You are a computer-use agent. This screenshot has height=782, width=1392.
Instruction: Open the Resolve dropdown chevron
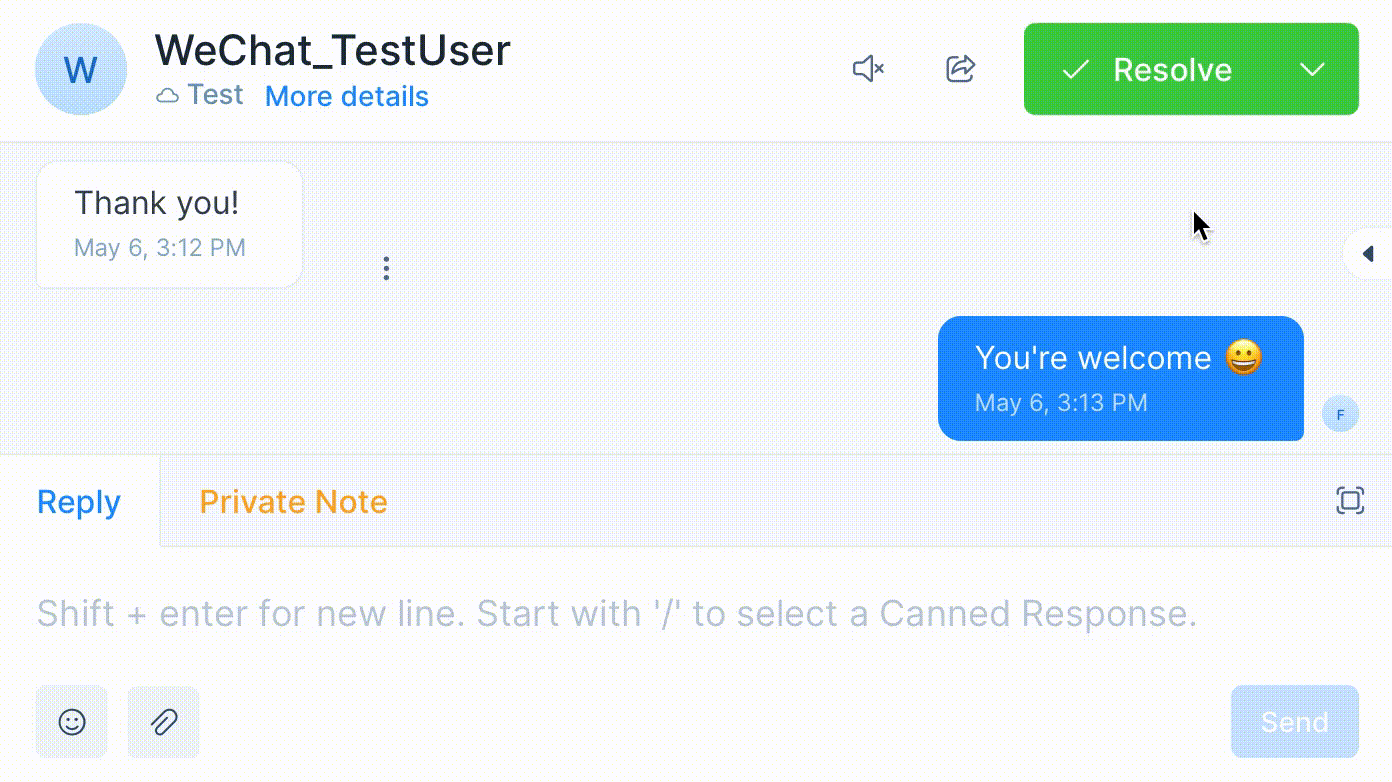(x=1312, y=69)
